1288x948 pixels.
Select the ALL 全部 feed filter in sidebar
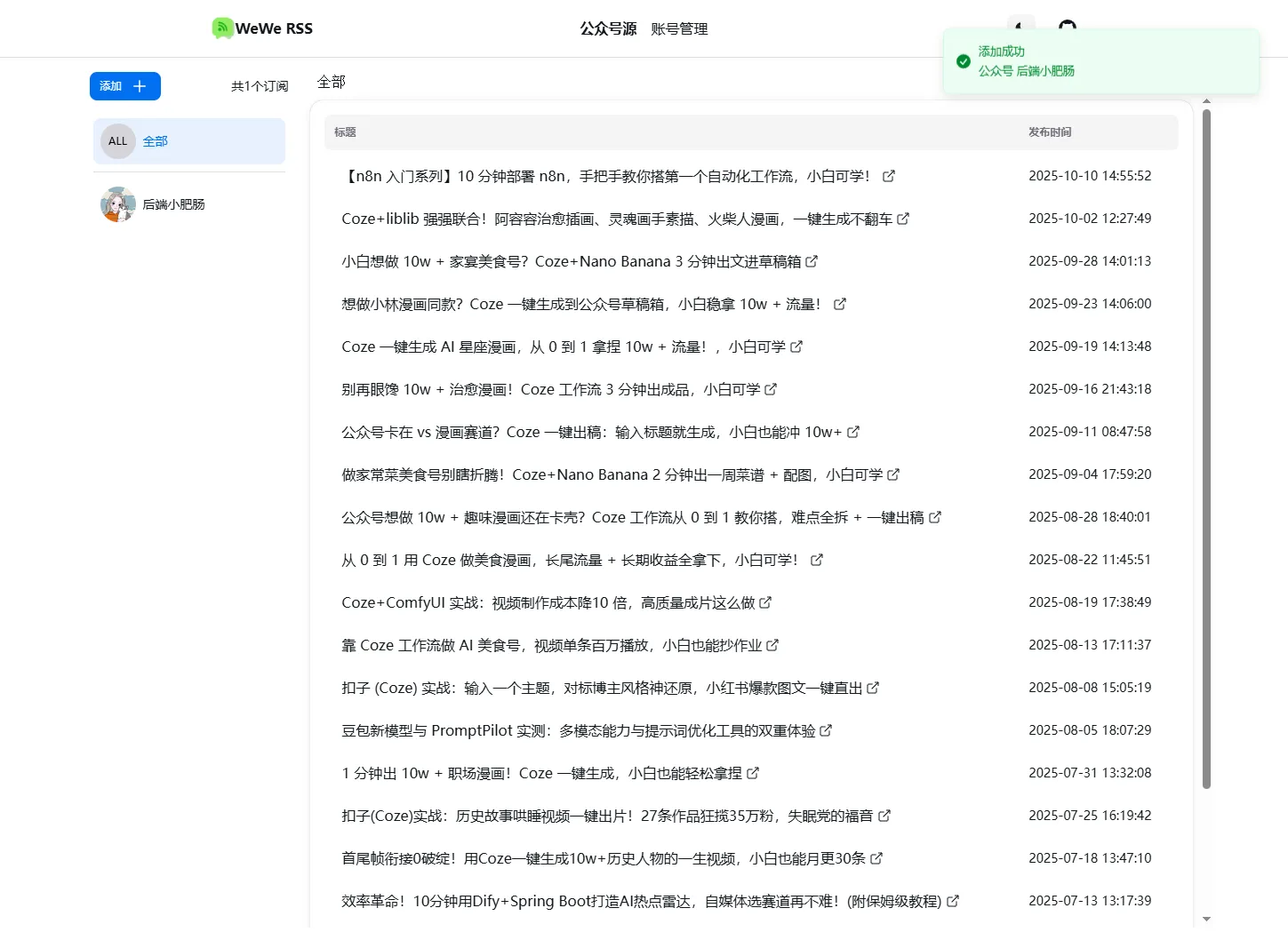tap(189, 141)
